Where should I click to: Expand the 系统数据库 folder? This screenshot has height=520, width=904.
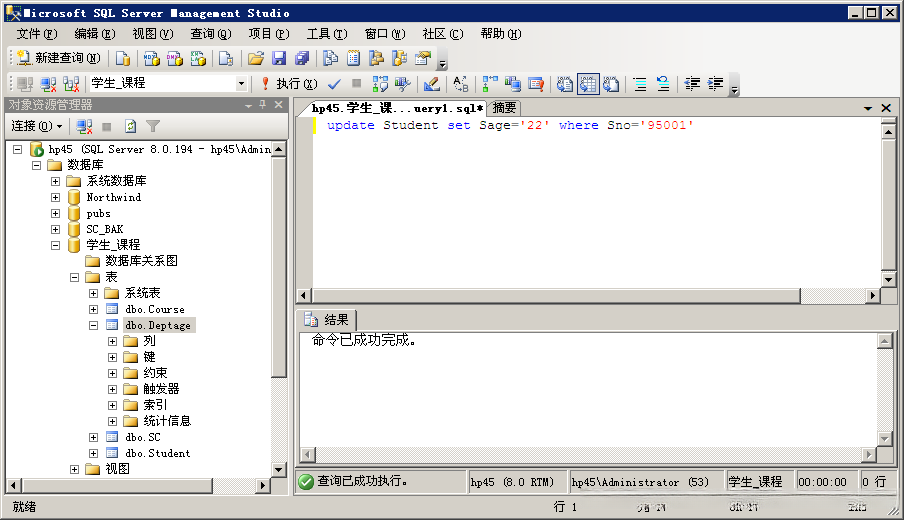(x=55, y=181)
